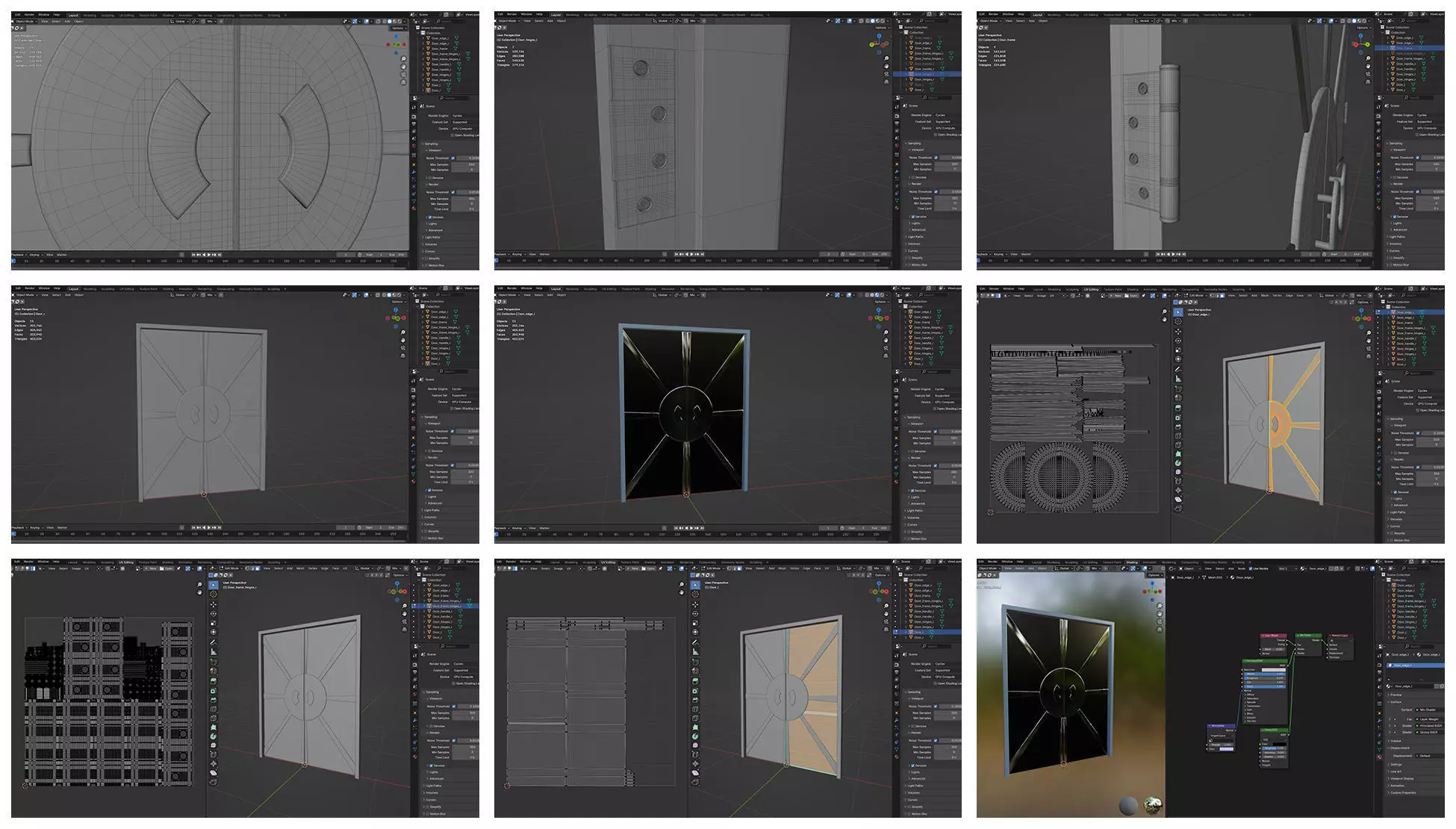Image resolution: width=1456 pixels, height=829 pixels.
Task: Select the Move tool in the middle-right screenshot's toolbar
Action: tap(1178, 331)
